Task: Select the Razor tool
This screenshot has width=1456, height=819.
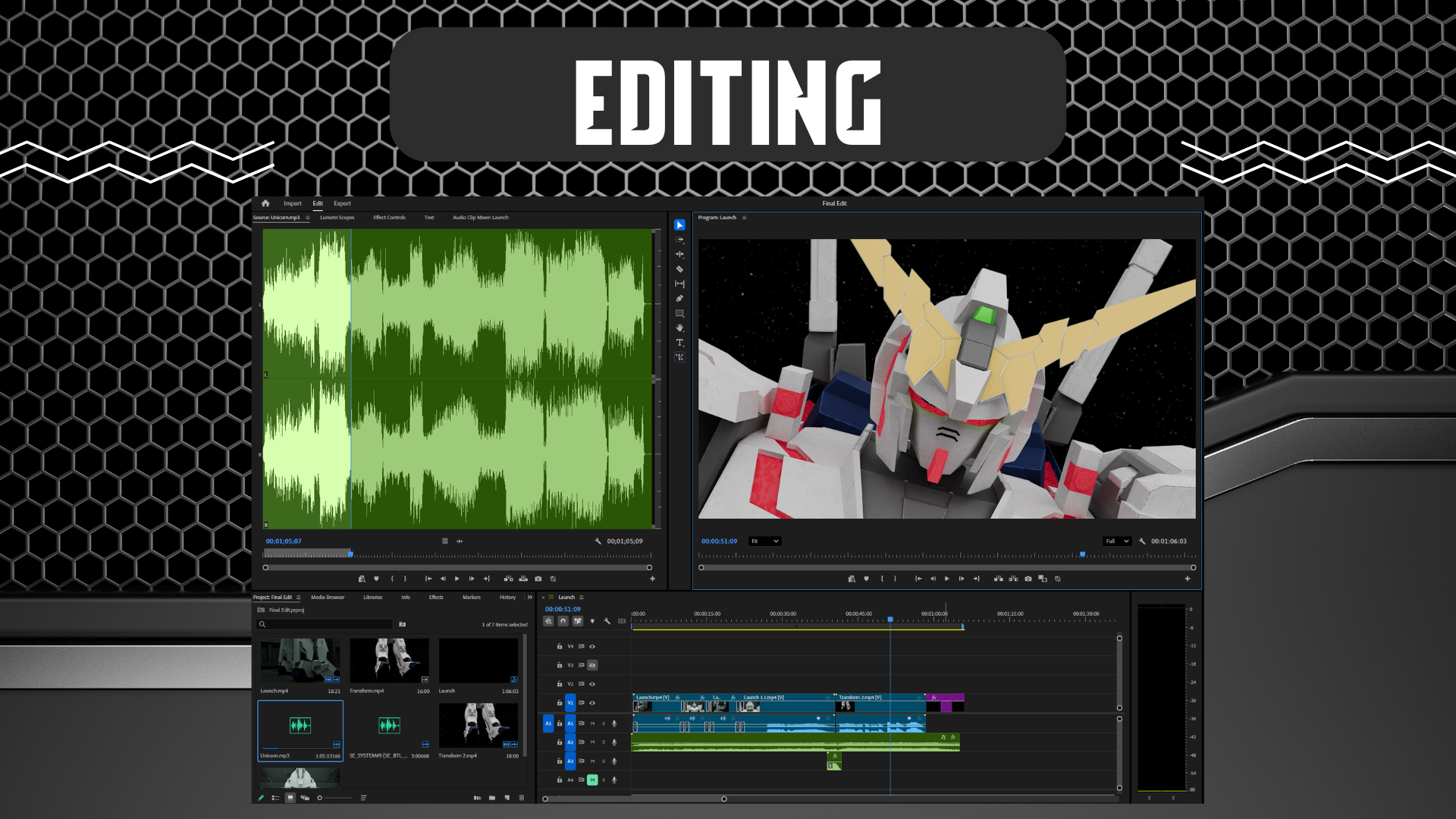Action: [679, 269]
